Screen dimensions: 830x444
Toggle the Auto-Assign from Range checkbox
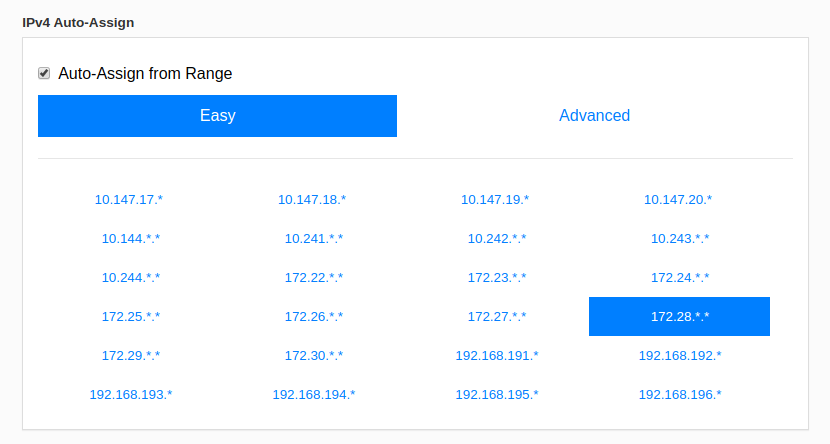(x=44, y=73)
